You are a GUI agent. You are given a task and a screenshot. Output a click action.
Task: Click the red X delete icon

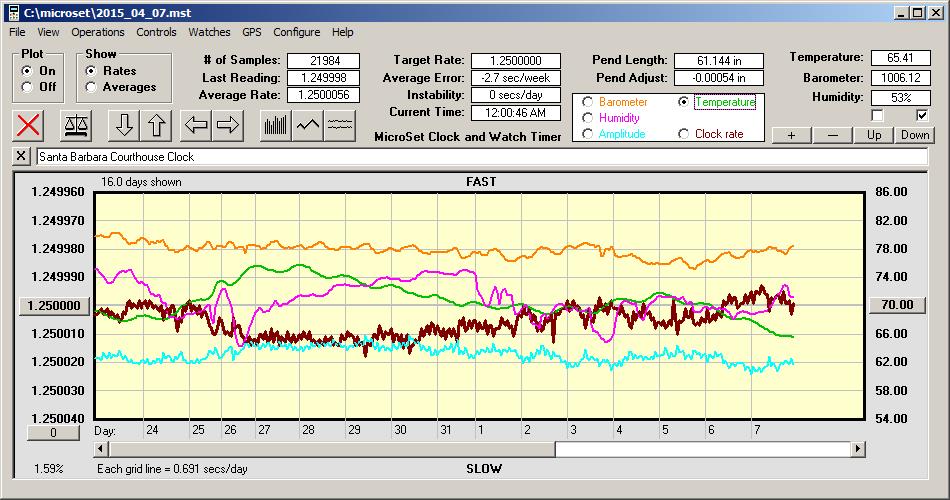28,125
